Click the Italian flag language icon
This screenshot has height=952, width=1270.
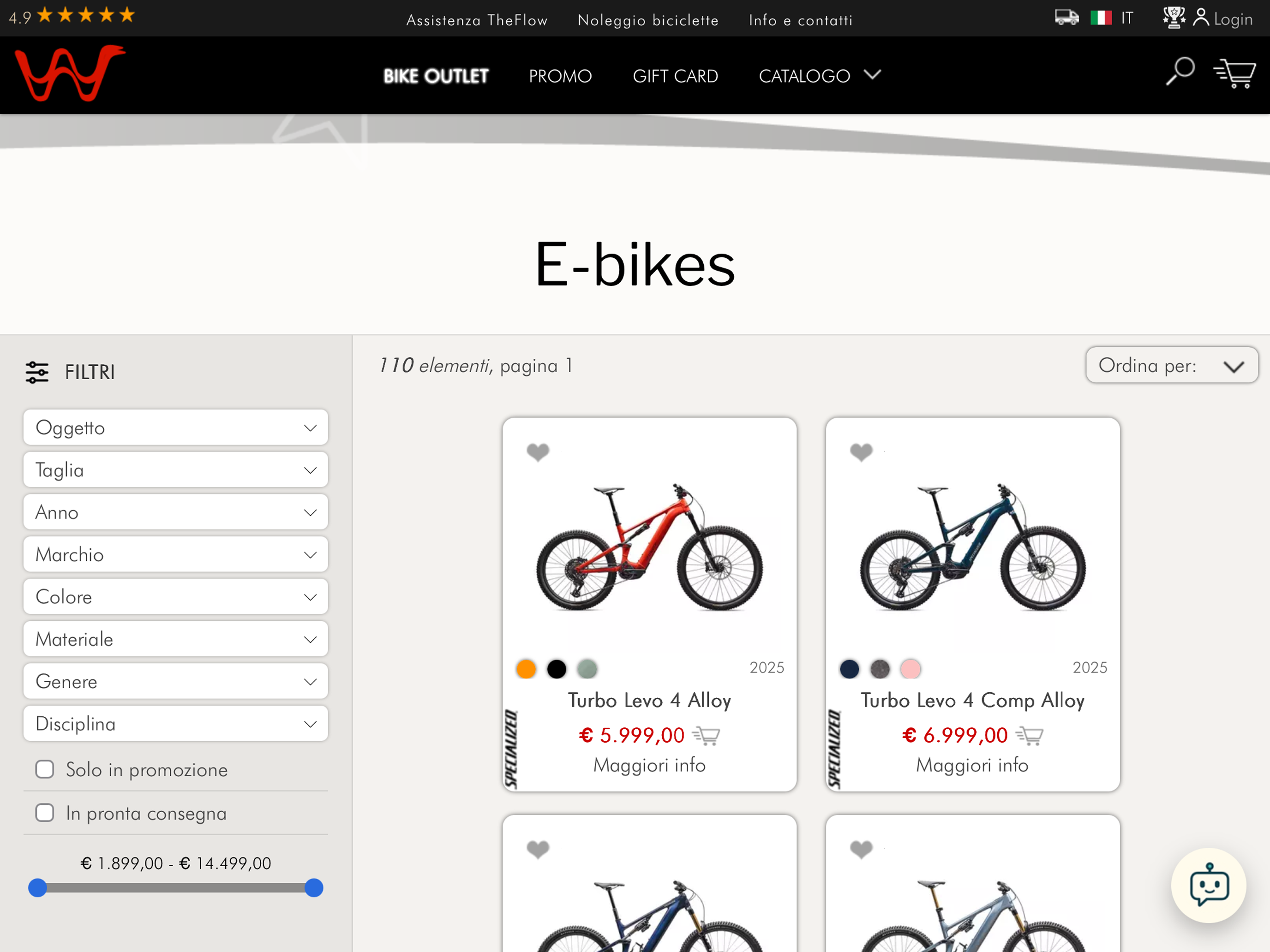[x=1101, y=18]
